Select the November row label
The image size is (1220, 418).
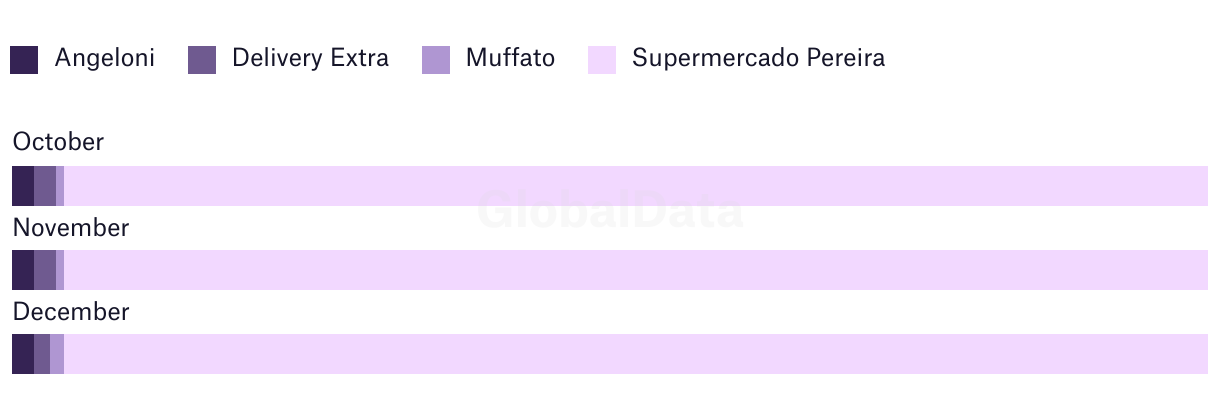[70, 228]
